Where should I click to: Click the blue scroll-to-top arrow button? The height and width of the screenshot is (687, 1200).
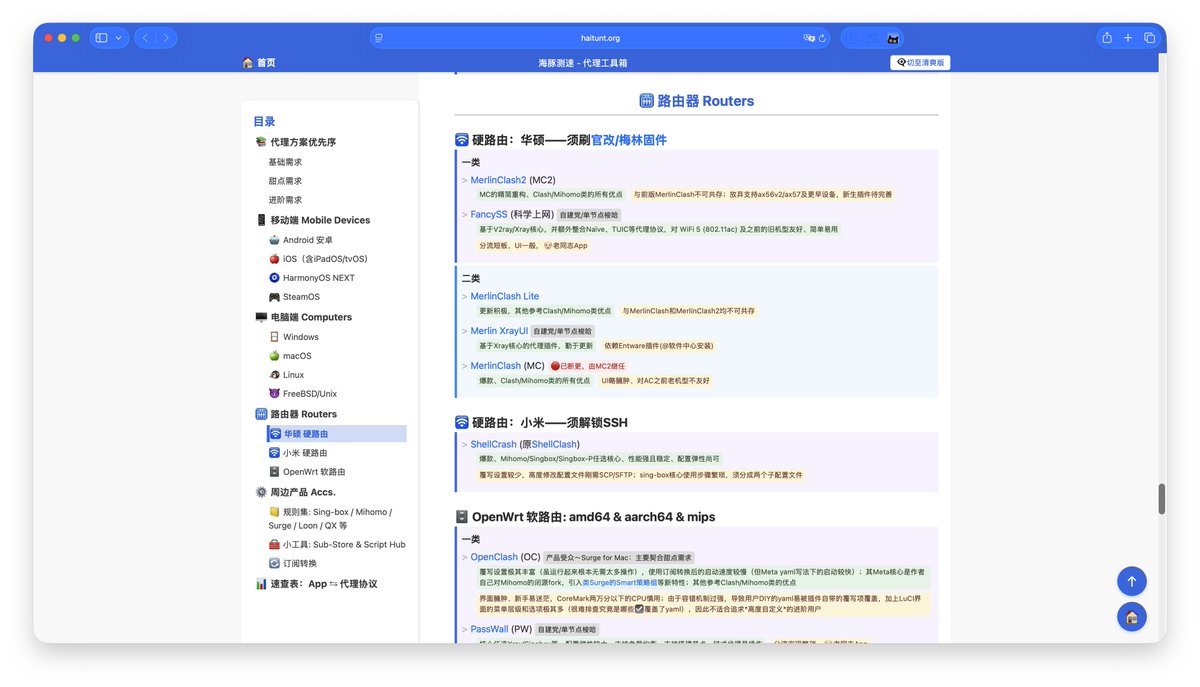point(1131,581)
